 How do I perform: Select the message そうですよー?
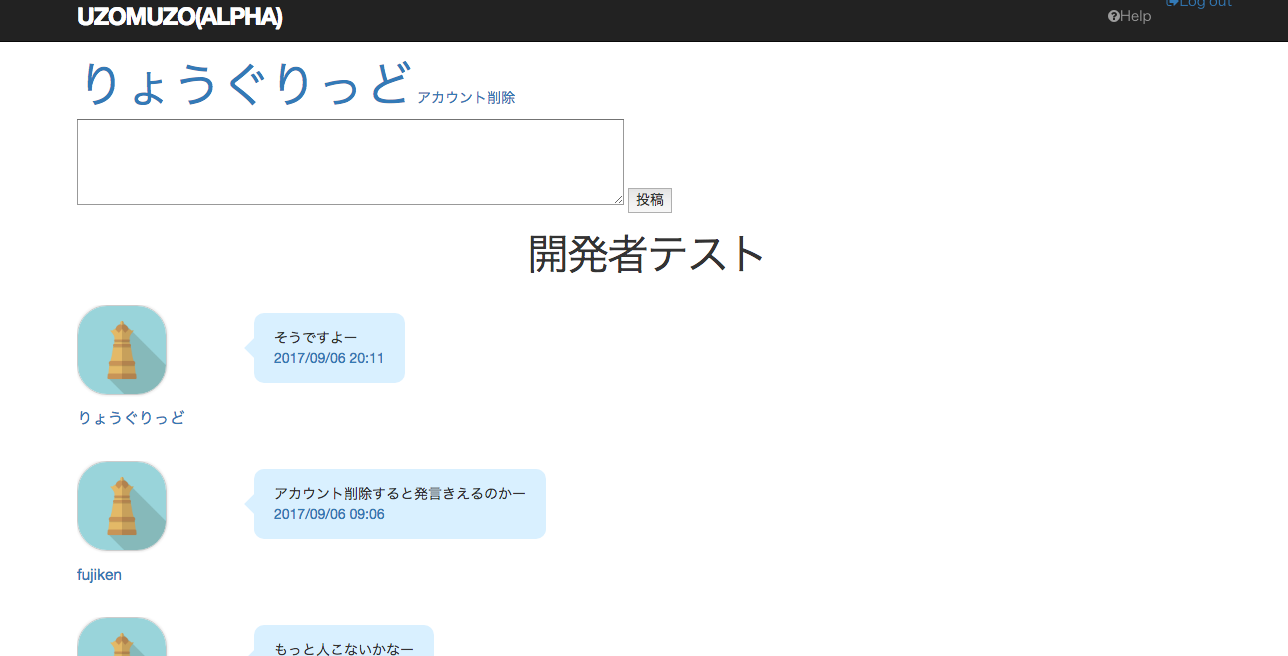click(x=315, y=337)
